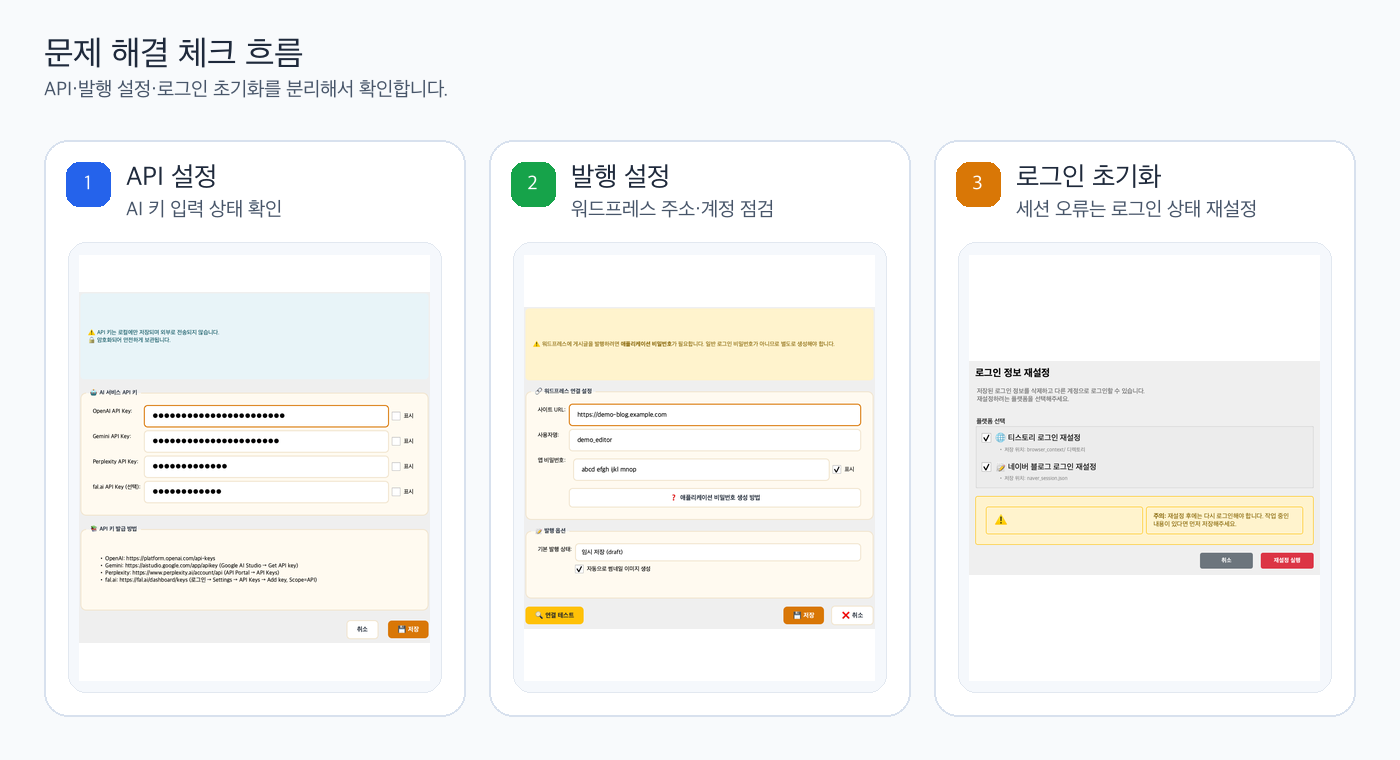Viewport: 1400px width, 760px height.
Task: Click warning icon in API key notice
Action: click(91, 332)
